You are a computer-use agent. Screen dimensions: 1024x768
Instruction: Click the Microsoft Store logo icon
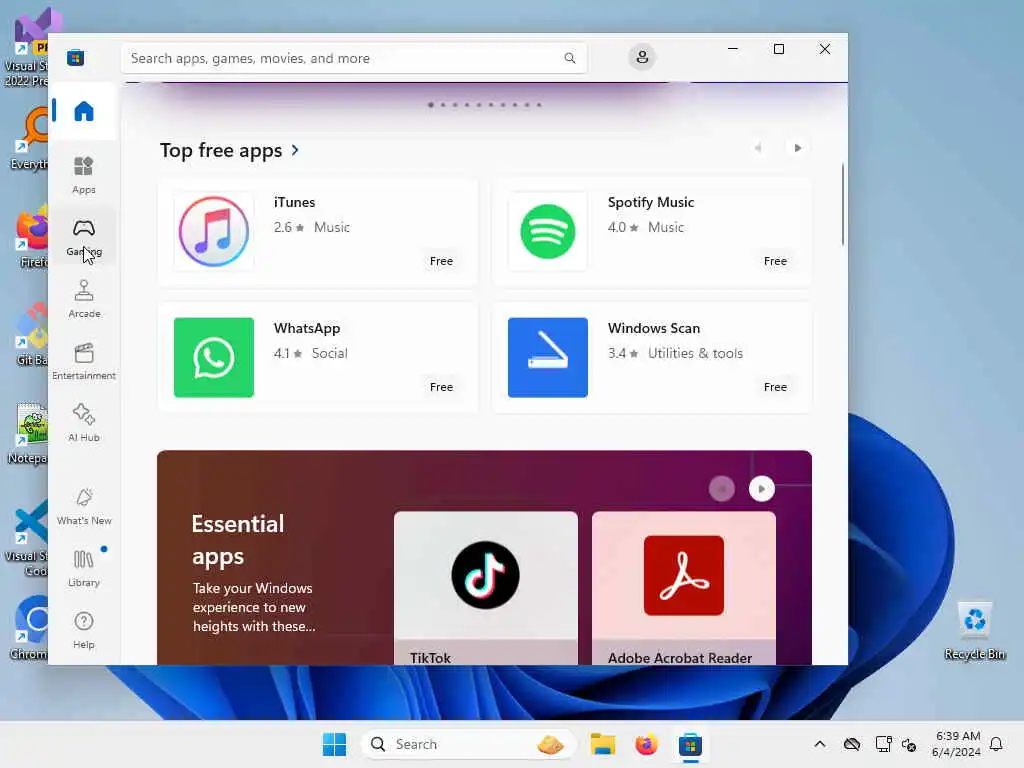pos(75,58)
